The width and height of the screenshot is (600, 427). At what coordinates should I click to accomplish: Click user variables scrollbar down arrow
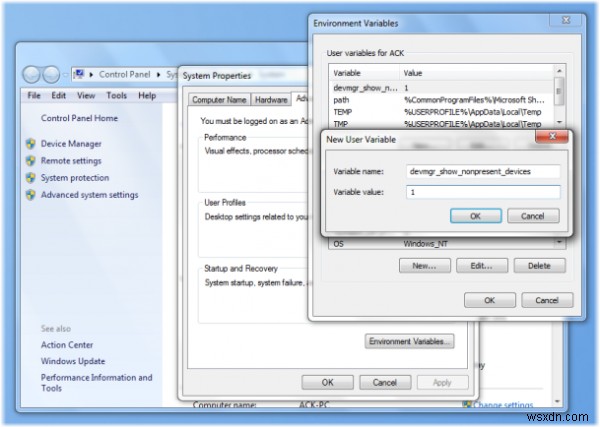(559, 122)
